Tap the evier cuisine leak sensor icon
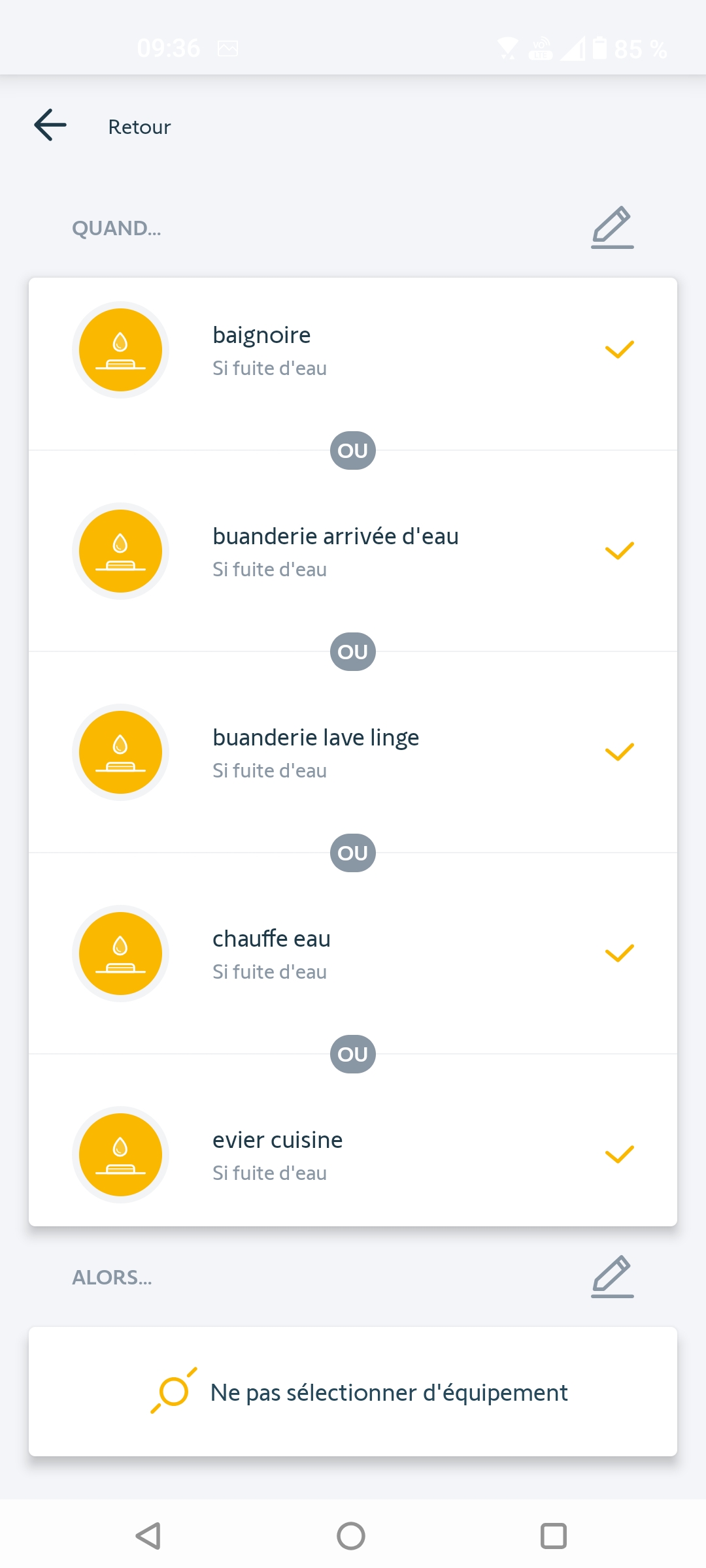This screenshot has height=1568, width=706. [120, 1154]
